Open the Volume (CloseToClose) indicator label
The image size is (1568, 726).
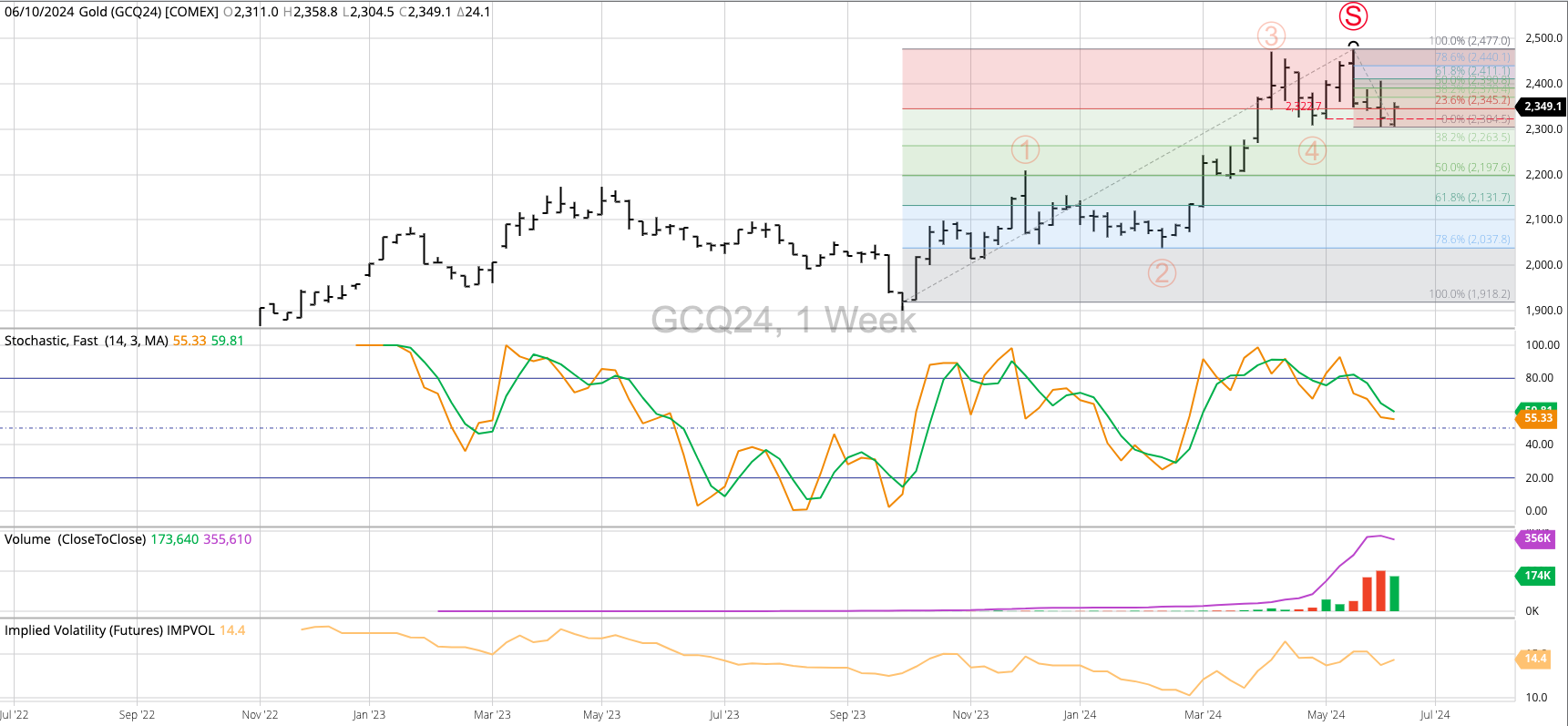coord(75,539)
